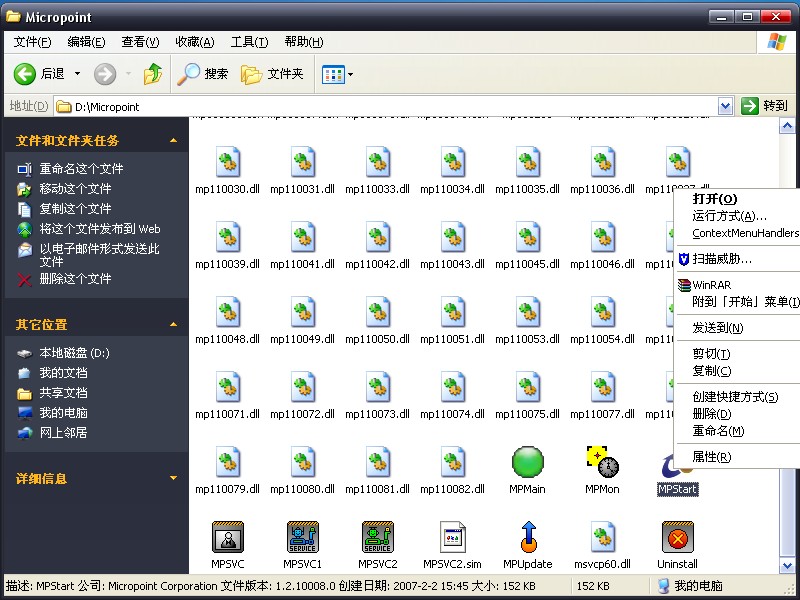The height and width of the screenshot is (600, 800).
Task: Choose 运行方式(A)... from context menu
Action: coord(729,216)
